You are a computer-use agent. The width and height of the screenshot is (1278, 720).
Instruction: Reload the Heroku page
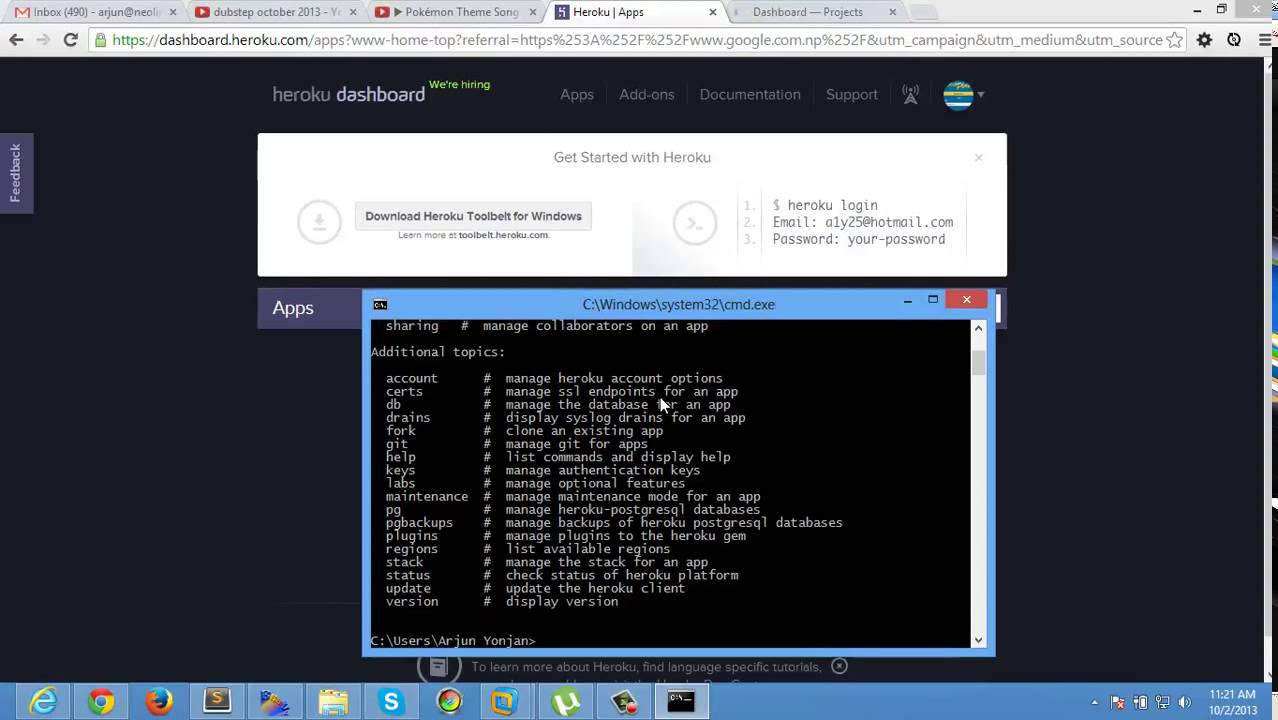pyautogui.click(x=70, y=40)
